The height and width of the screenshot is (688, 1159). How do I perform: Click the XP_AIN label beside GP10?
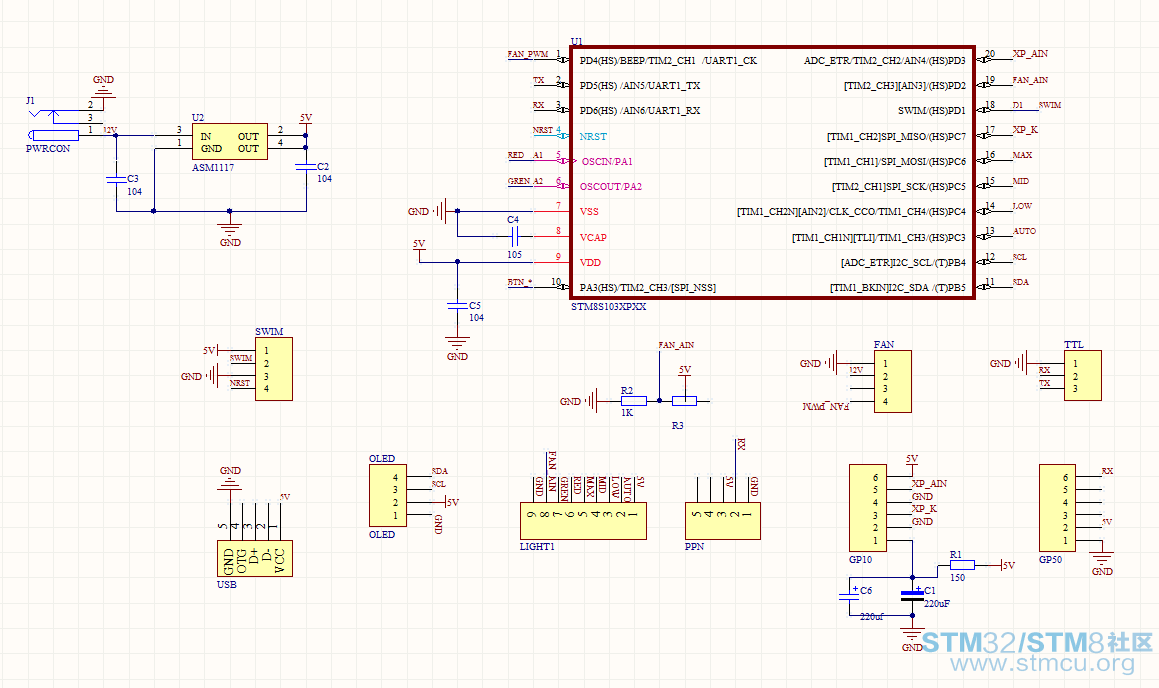click(x=929, y=483)
